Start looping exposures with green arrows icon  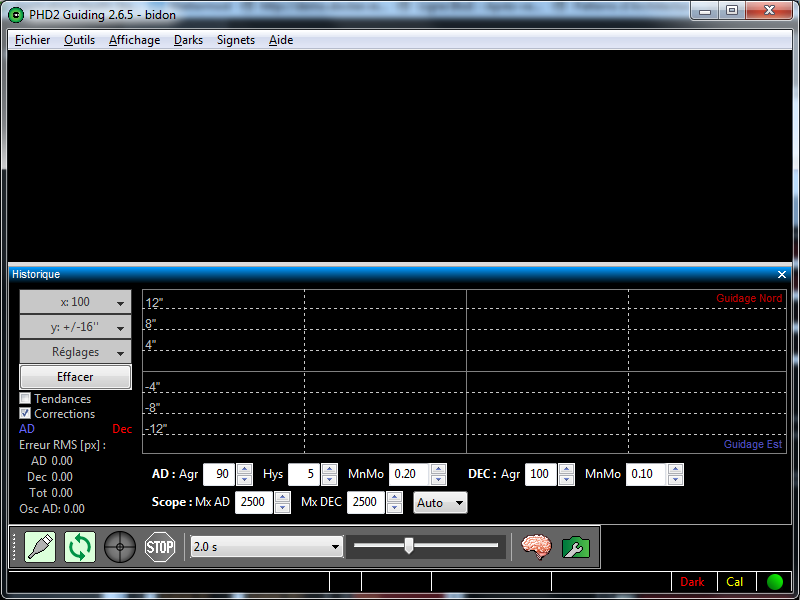(80, 547)
